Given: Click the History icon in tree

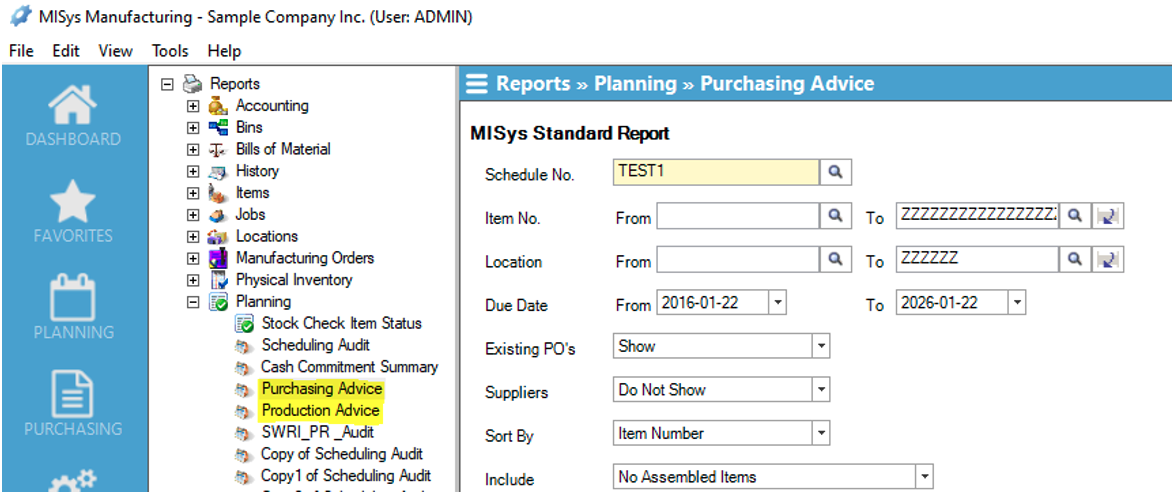Looking at the screenshot, I should click(x=218, y=171).
